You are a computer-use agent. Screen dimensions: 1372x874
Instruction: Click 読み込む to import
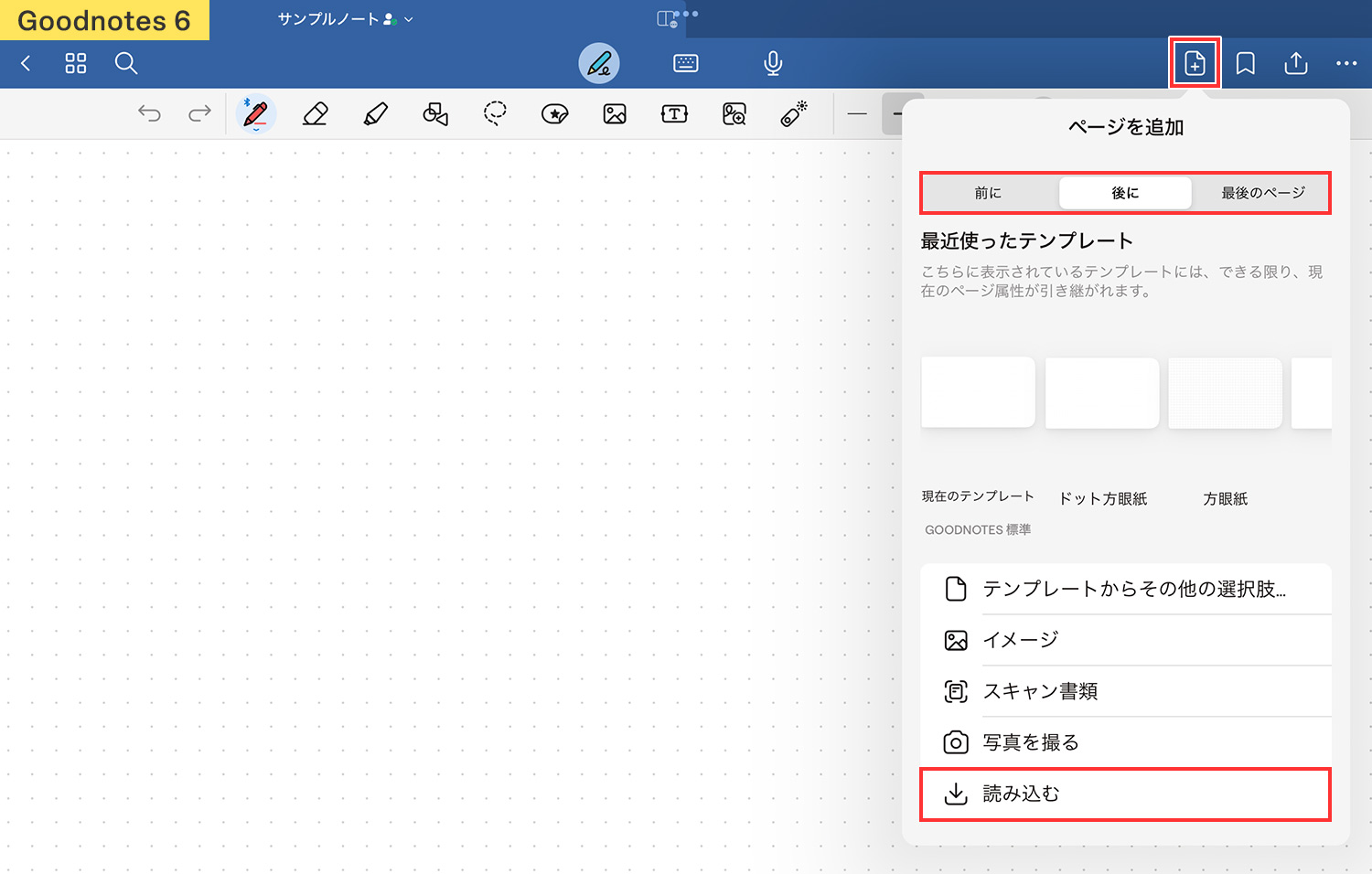[1125, 794]
